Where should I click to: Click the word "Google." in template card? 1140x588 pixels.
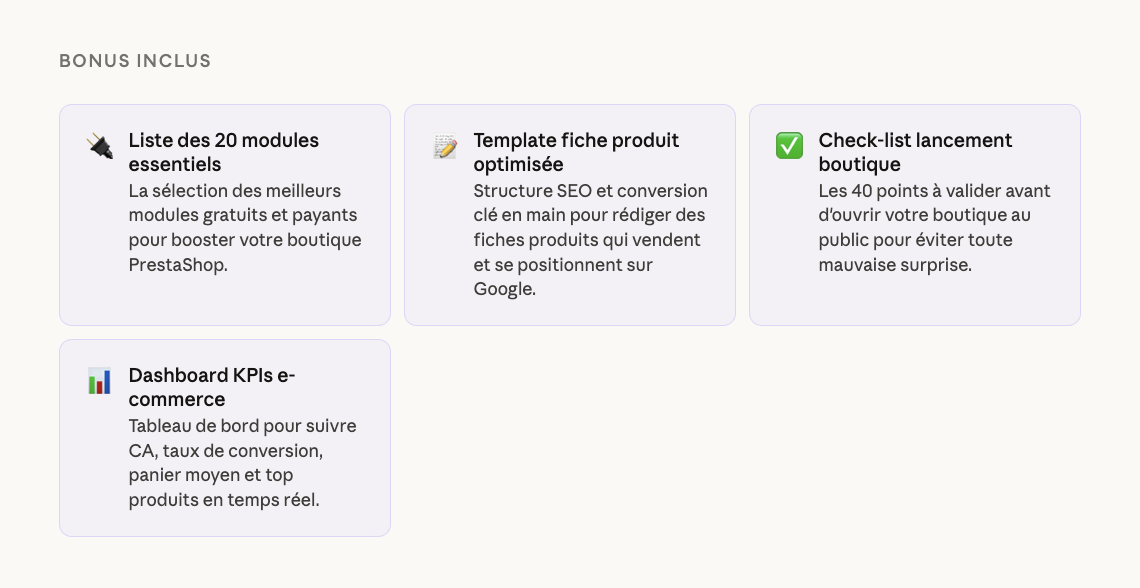pyautogui.click(x=505, y=289)
